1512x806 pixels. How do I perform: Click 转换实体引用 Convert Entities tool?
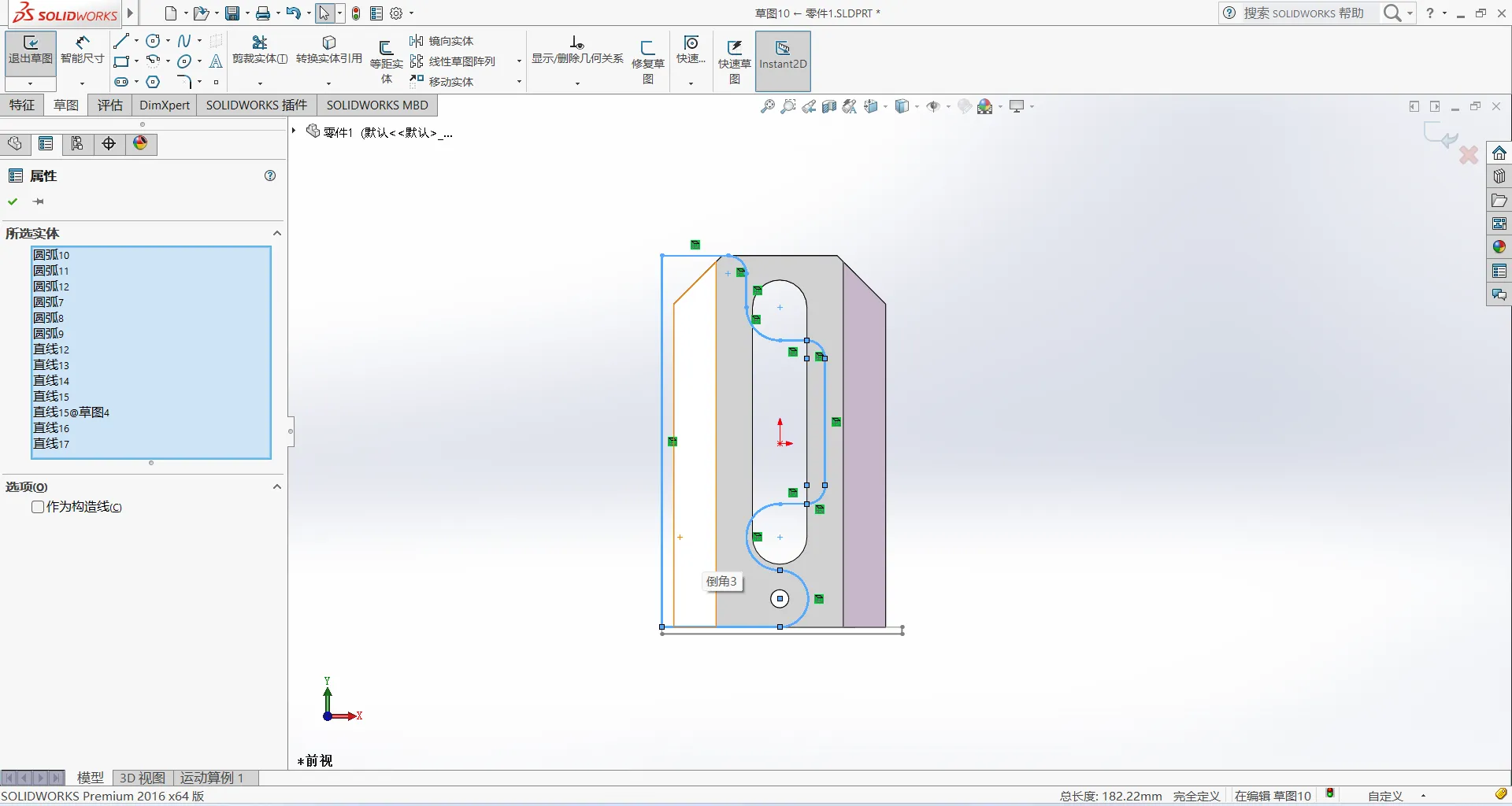click(329, 50)
